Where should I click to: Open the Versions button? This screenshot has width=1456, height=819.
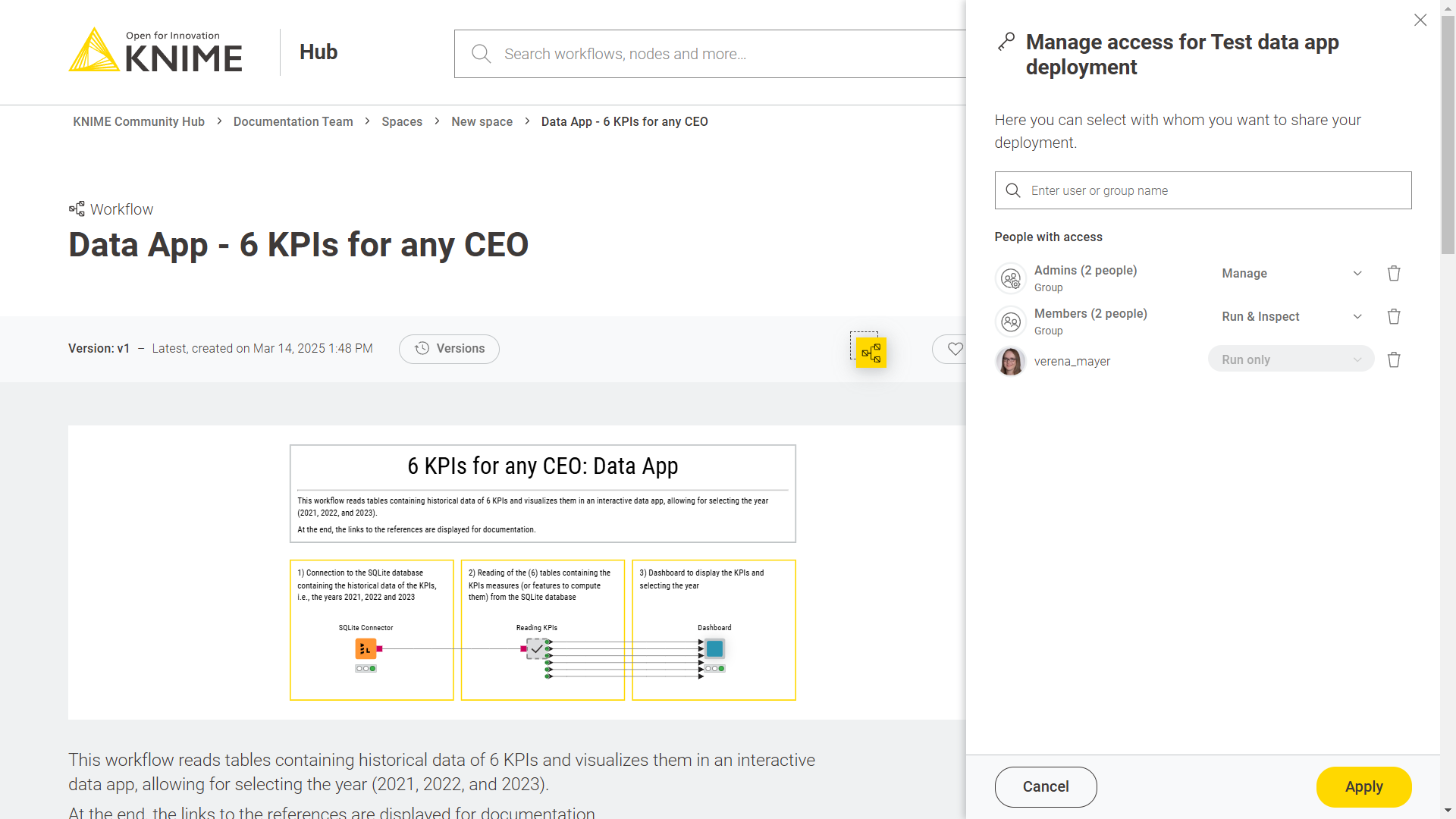pyautogui.click(x=449, y=349)
